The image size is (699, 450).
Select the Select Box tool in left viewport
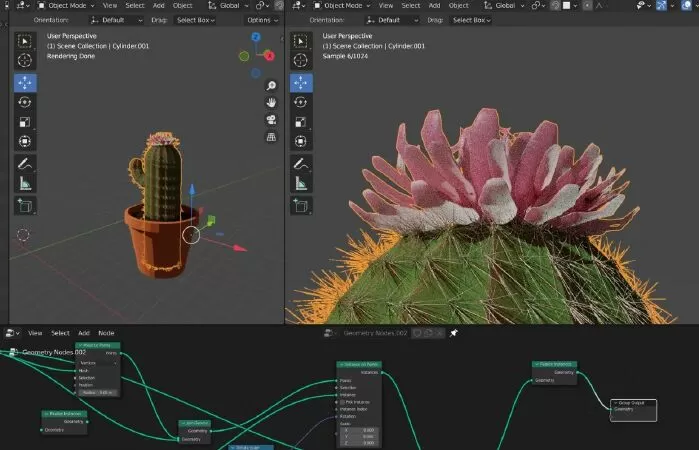[x=25, y=41]
